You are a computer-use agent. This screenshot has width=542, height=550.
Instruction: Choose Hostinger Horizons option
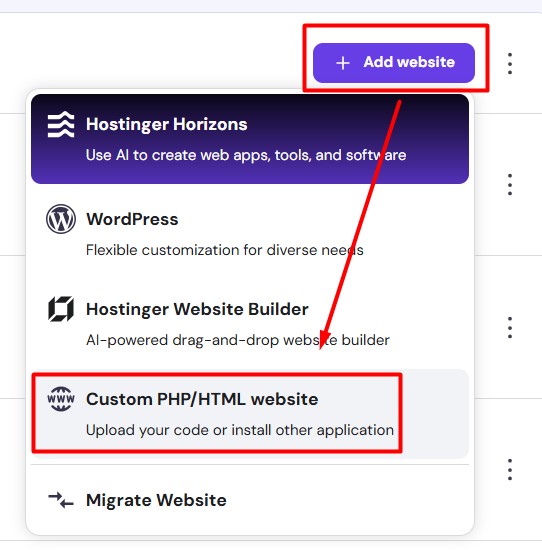point(250,139)
